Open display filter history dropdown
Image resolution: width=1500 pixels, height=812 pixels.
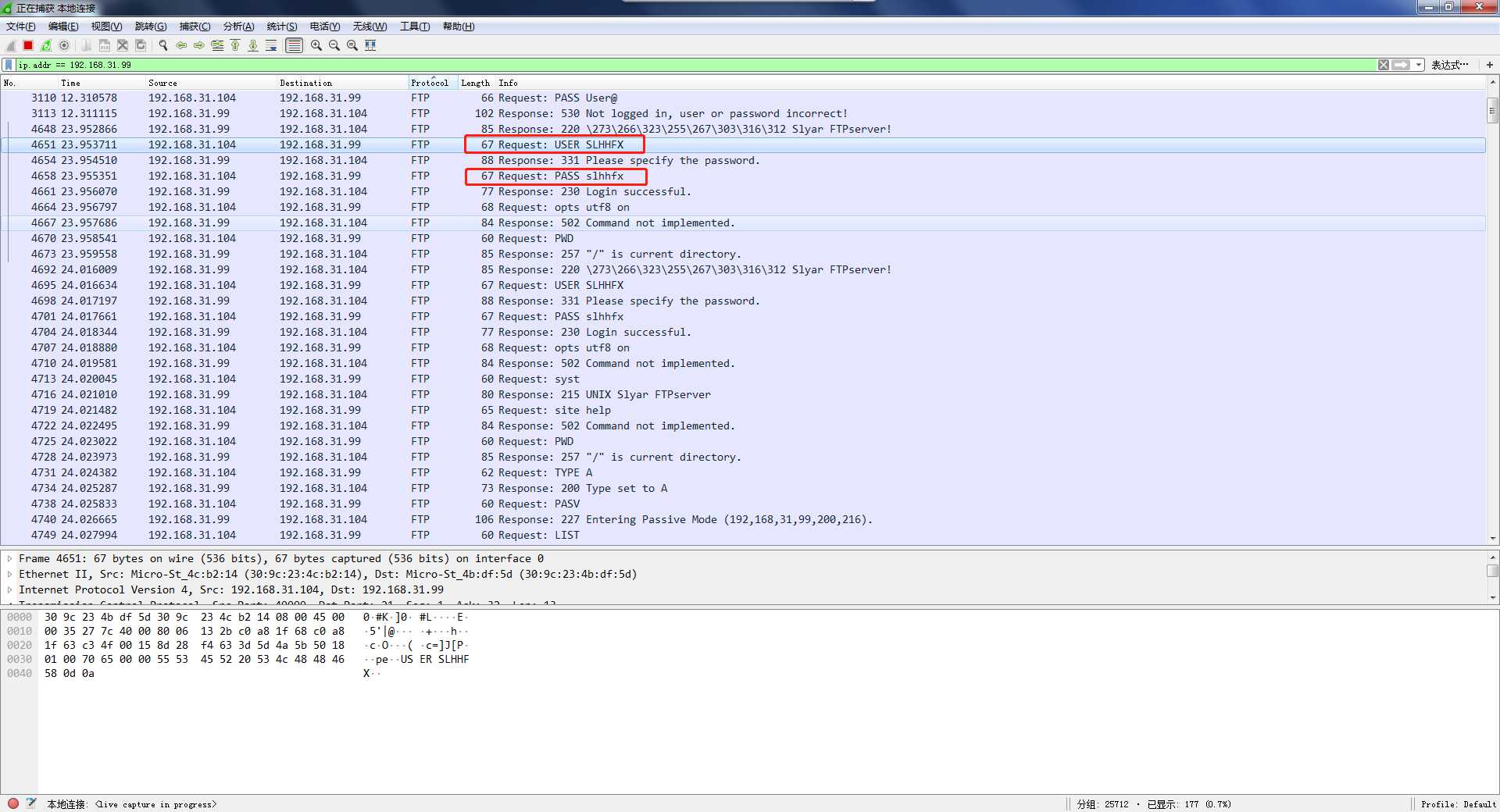click(x=1419, y=65)
